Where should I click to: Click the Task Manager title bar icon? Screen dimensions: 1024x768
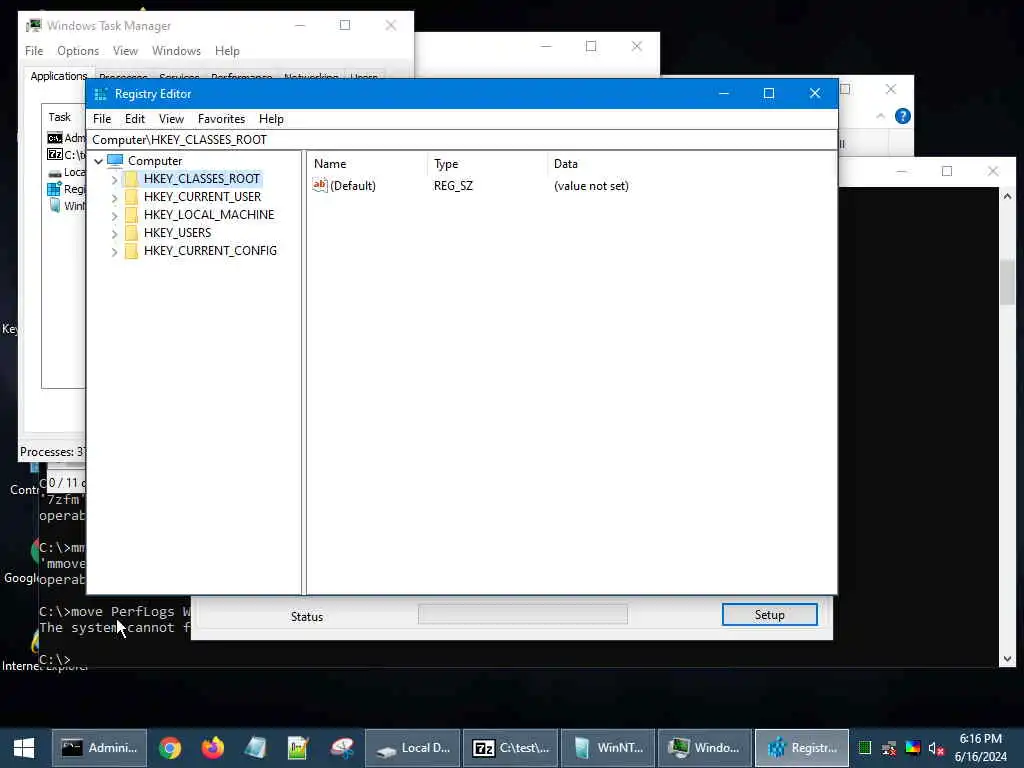pyautogui.click(x=33, y=25)
